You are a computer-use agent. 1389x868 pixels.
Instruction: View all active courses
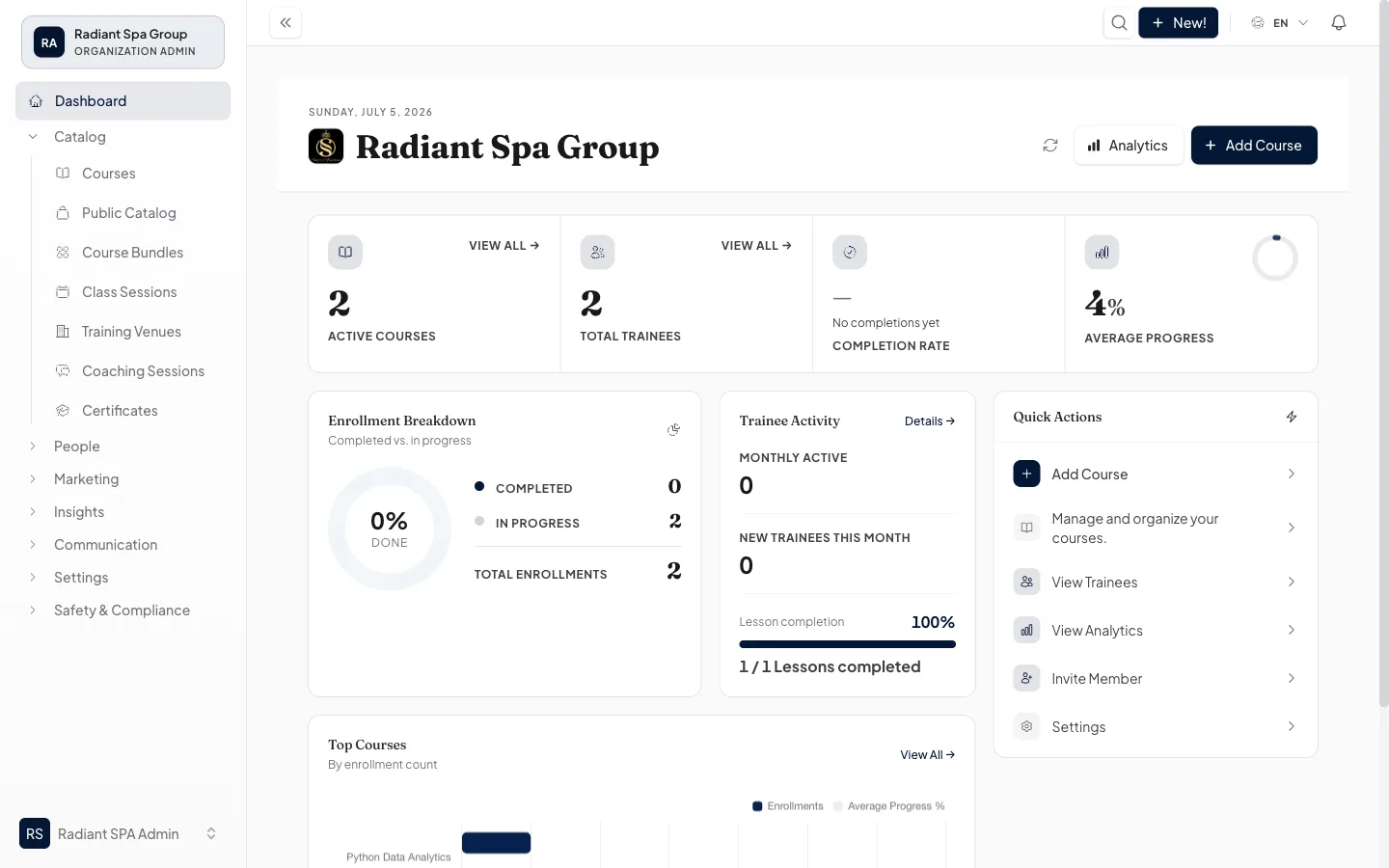(504, 246)
